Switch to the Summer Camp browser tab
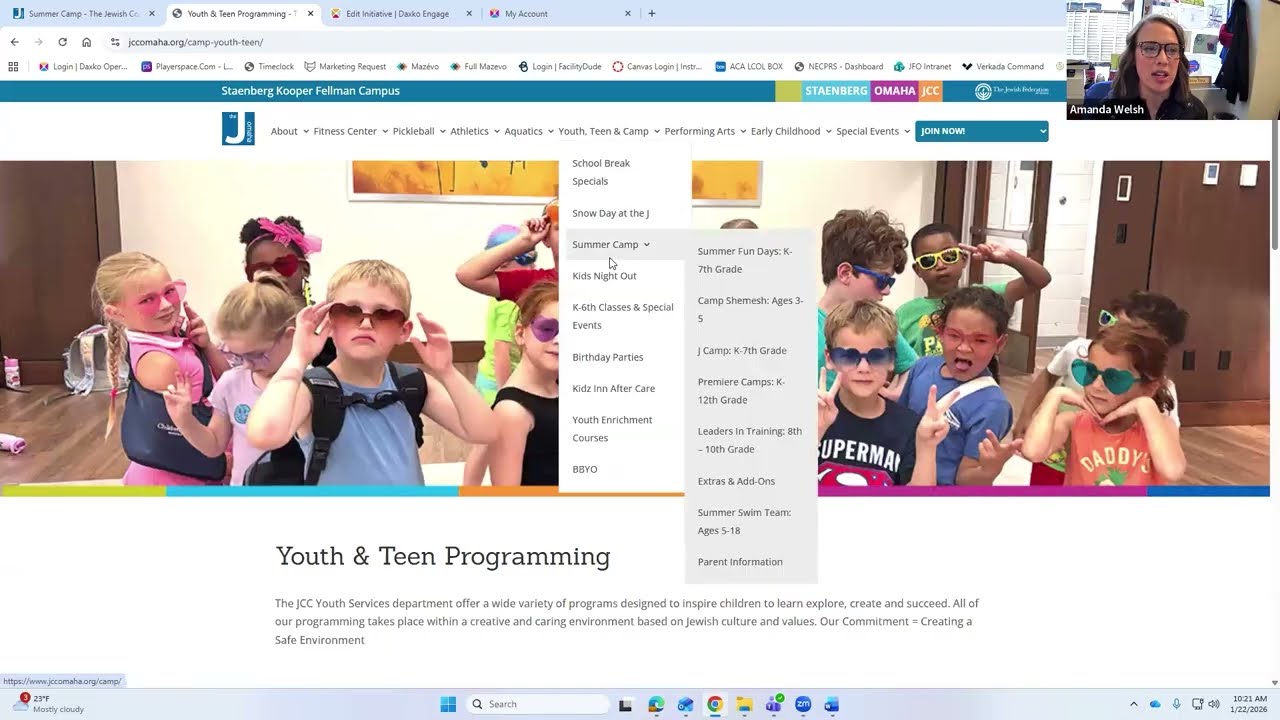The width and height of the screenshot is (1280, 720). (83, 14)
